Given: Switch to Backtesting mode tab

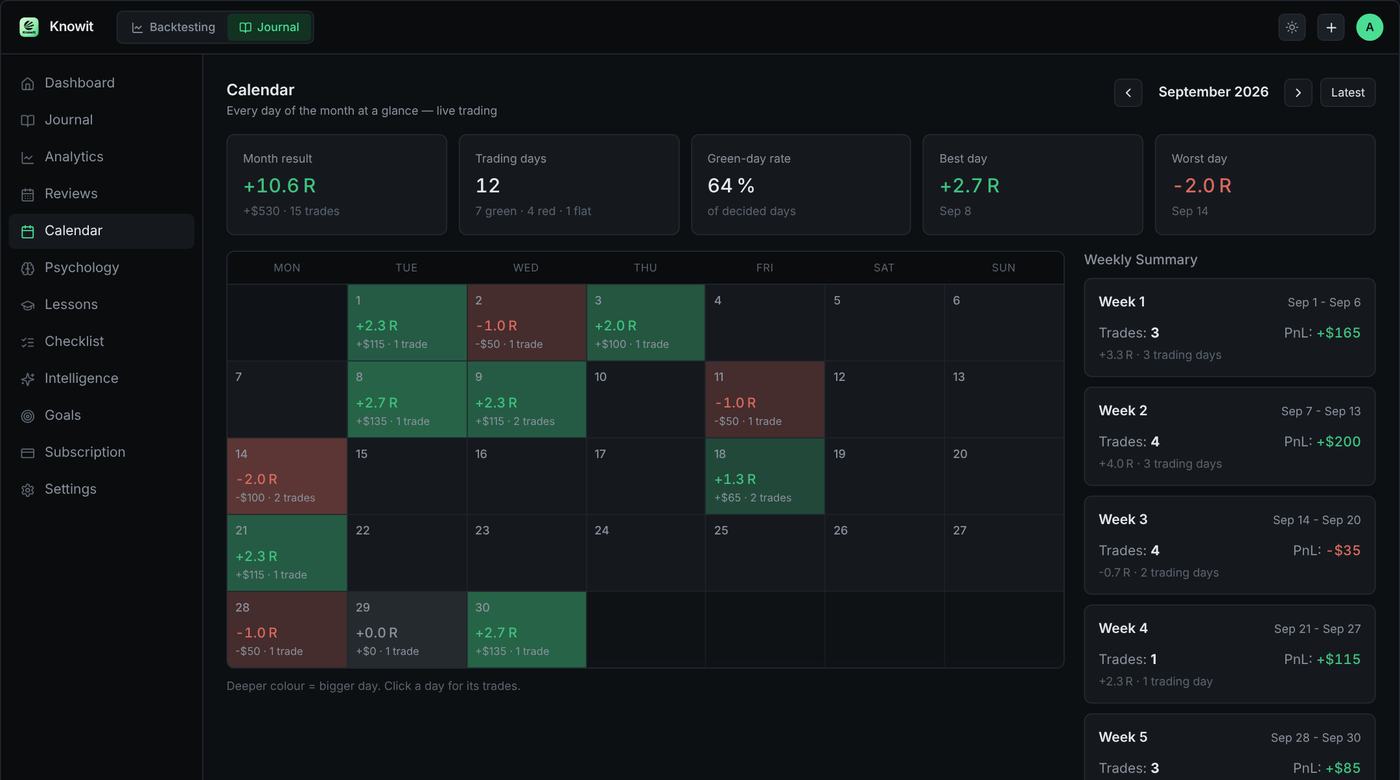Looking at the screenshot, I should tap(173, 27).
